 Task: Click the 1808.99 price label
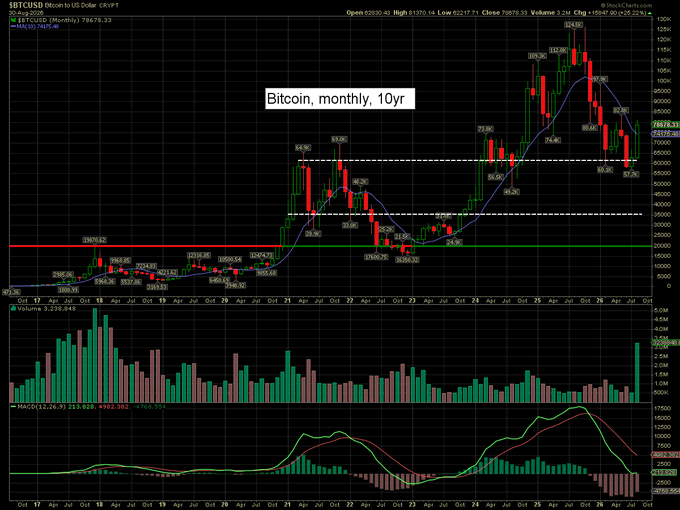click(x=68, y=290)
